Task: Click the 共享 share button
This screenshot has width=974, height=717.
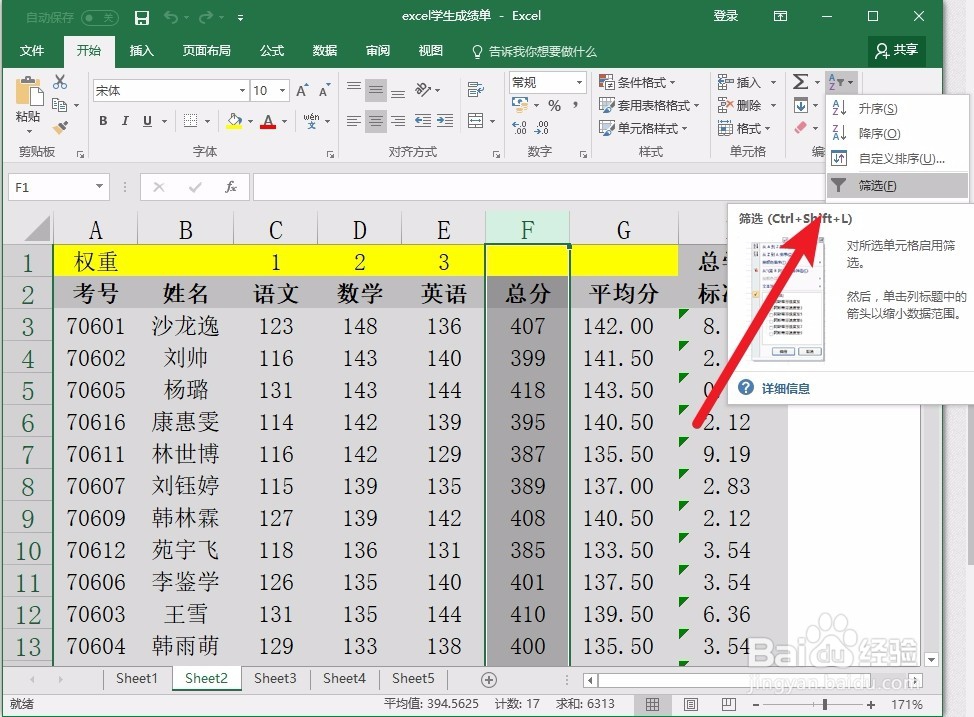Action: click(x=896, y=50)
